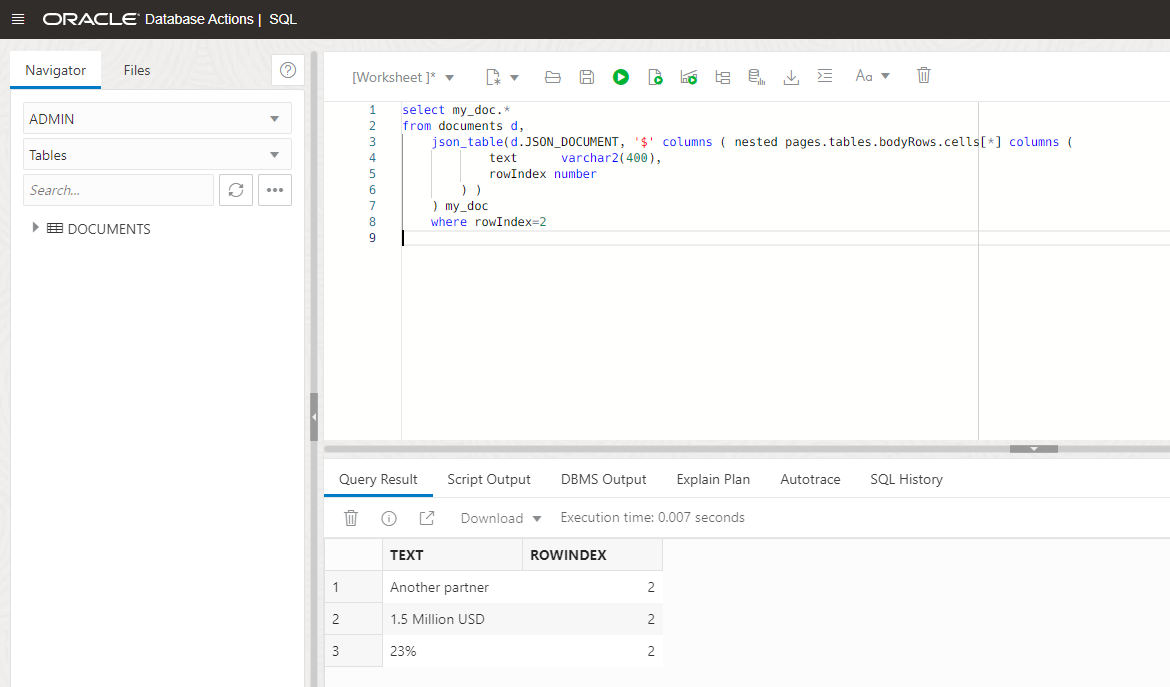Open a saved SQL file using the folder icon
Image resolution: width=1170 pixels, height=687 pixels.
tap(553, 76)
